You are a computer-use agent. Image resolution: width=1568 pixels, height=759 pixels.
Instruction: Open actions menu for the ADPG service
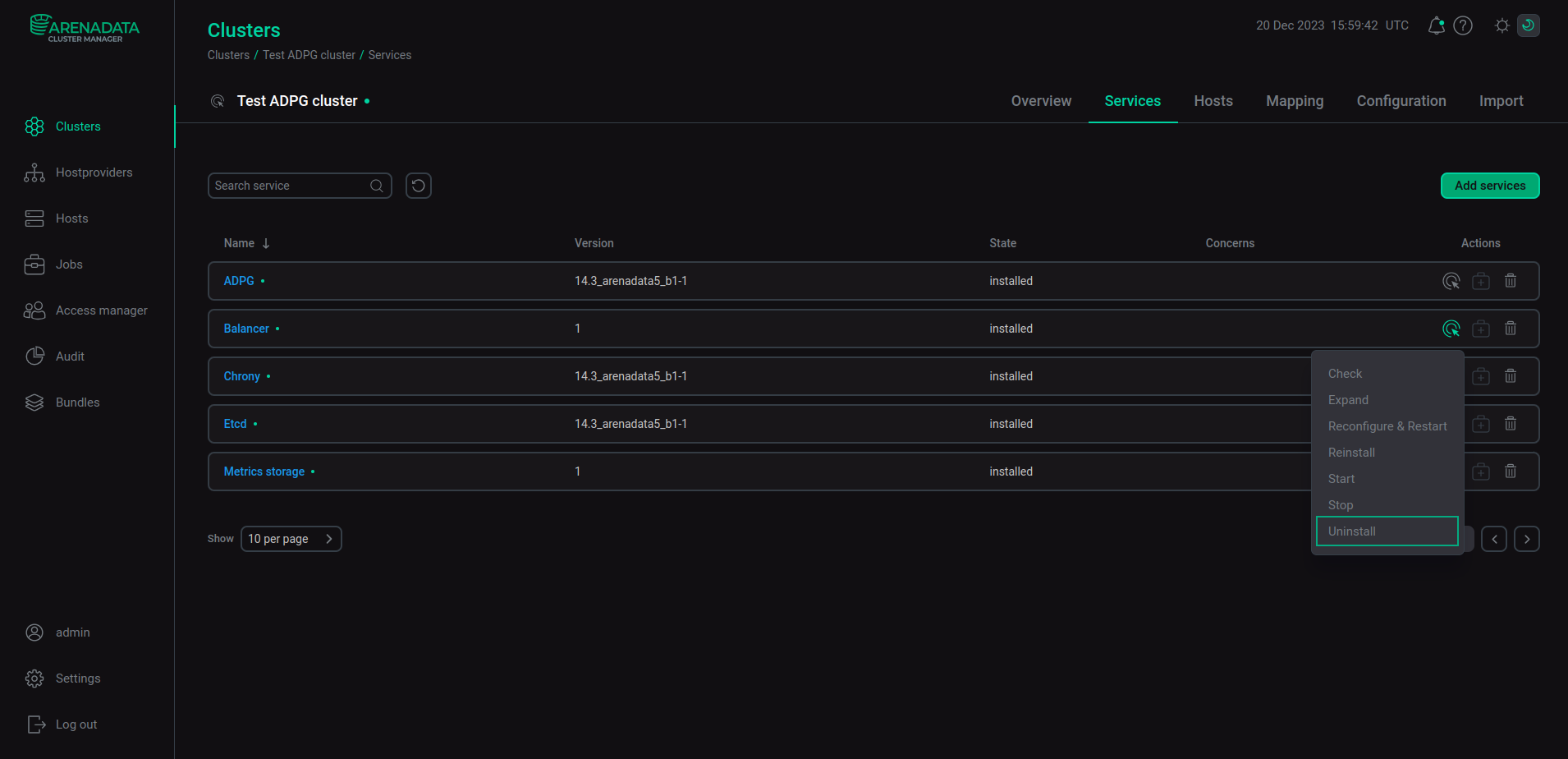tap(1451, 281)
